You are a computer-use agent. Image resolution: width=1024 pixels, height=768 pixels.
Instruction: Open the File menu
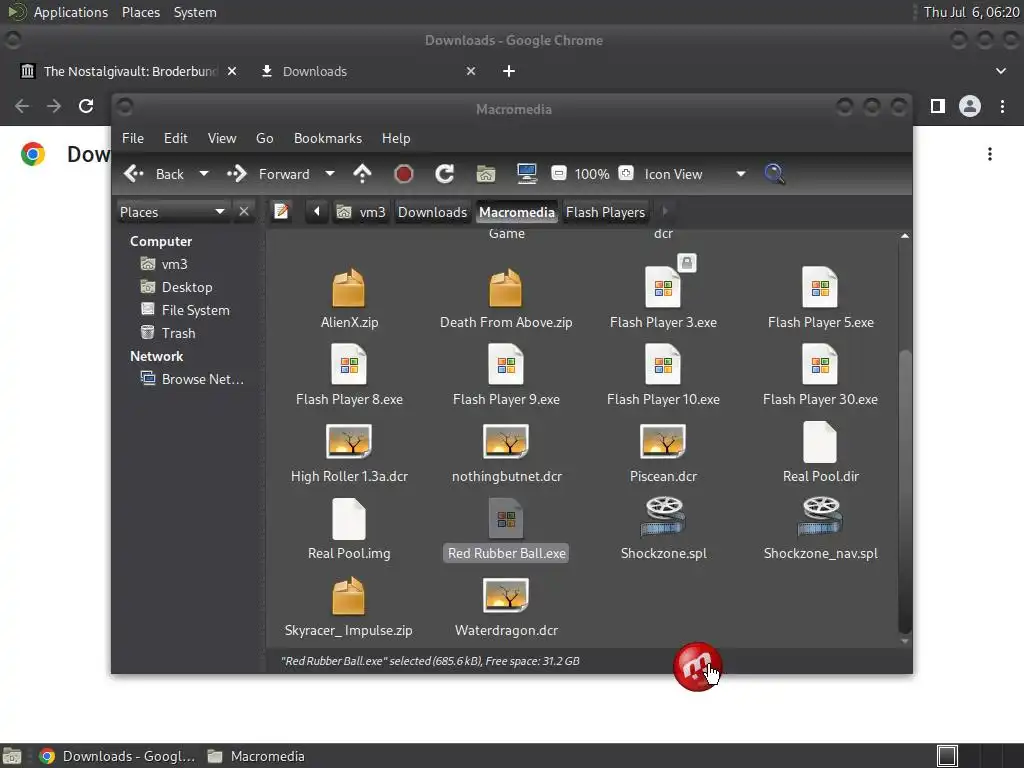click(x=133, y=138)
